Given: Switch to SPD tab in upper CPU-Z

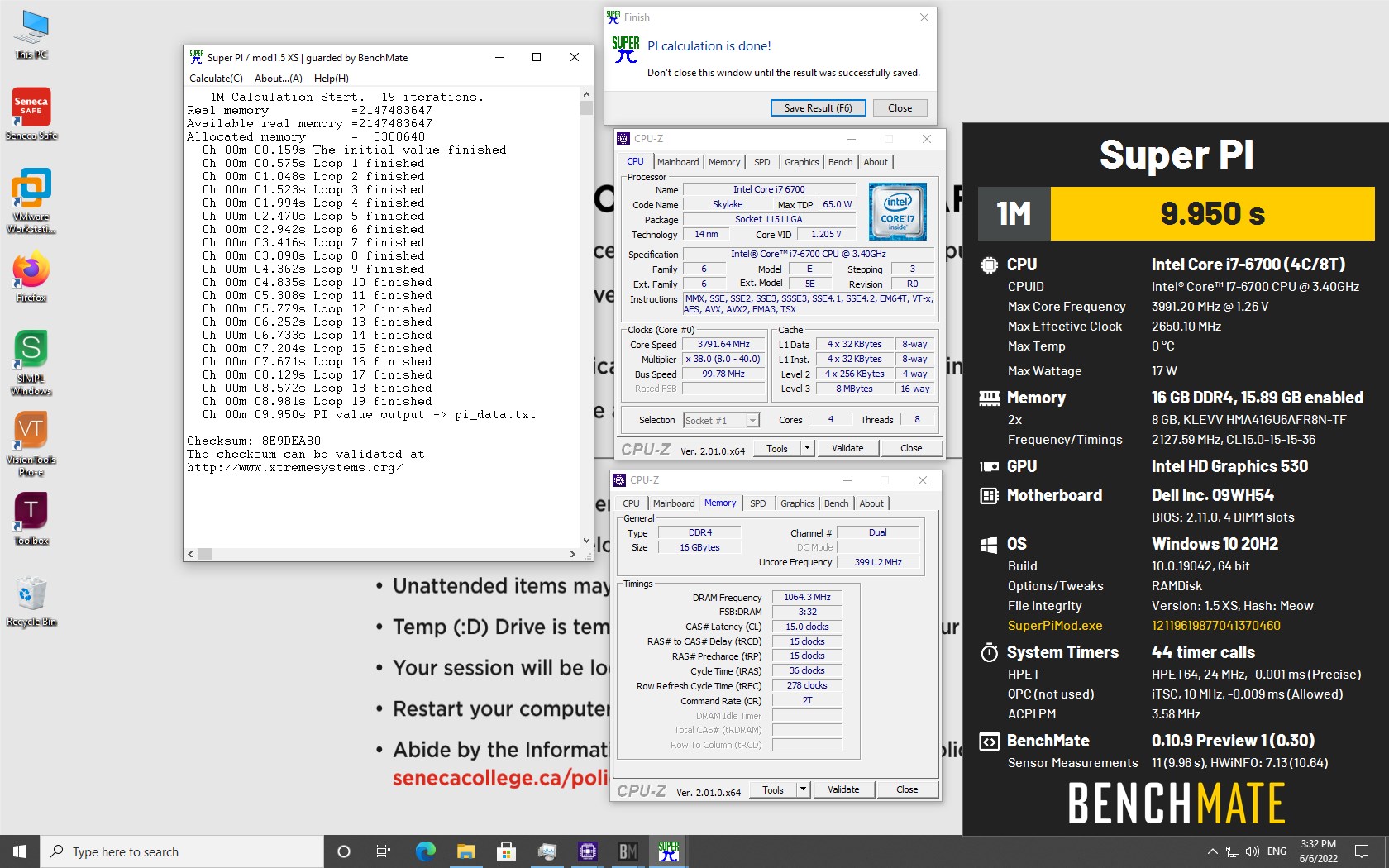Looking at the screenshot, I should point(762,162).
